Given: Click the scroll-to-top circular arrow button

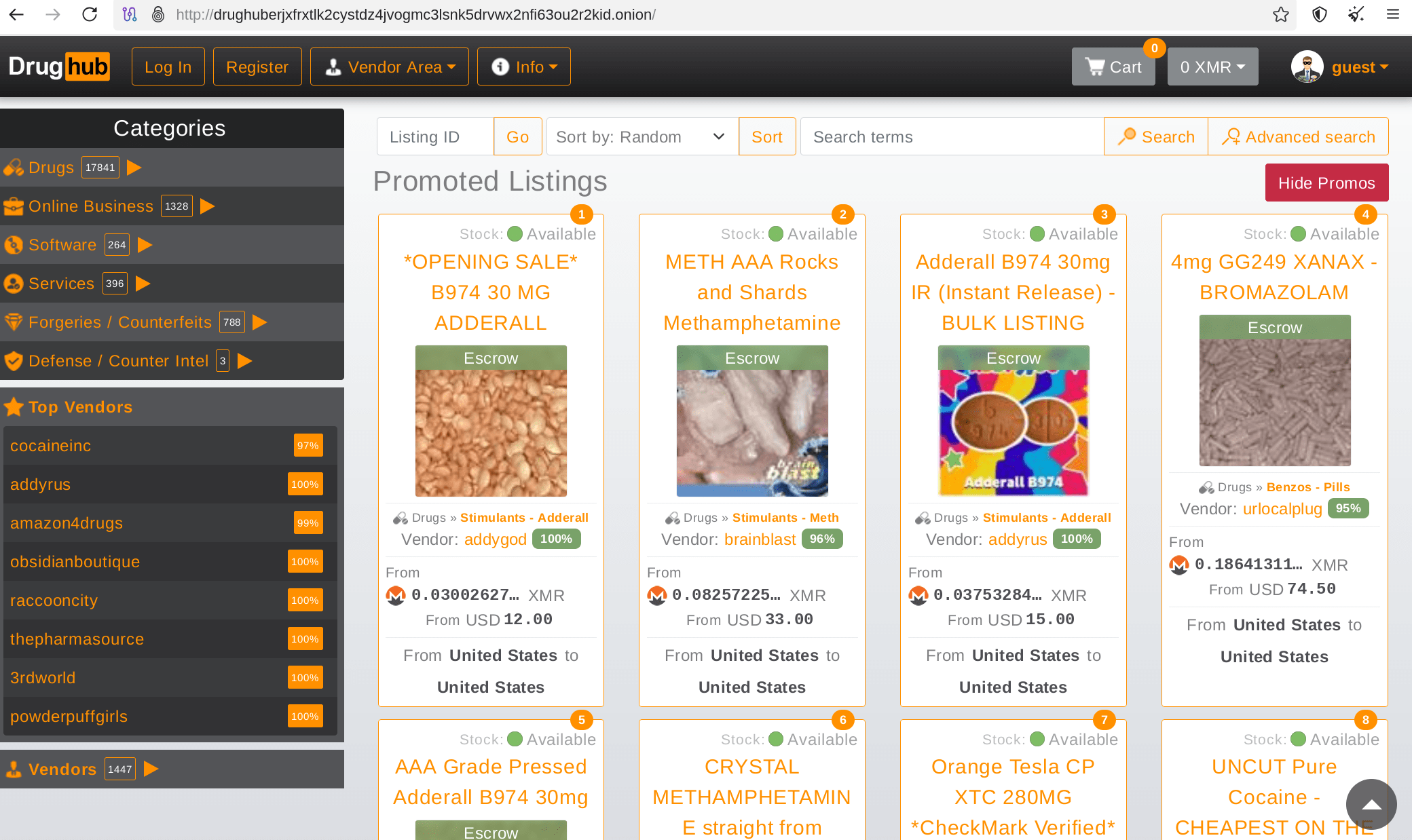Looking at the screenshot, I should (x=1371, y=805).
